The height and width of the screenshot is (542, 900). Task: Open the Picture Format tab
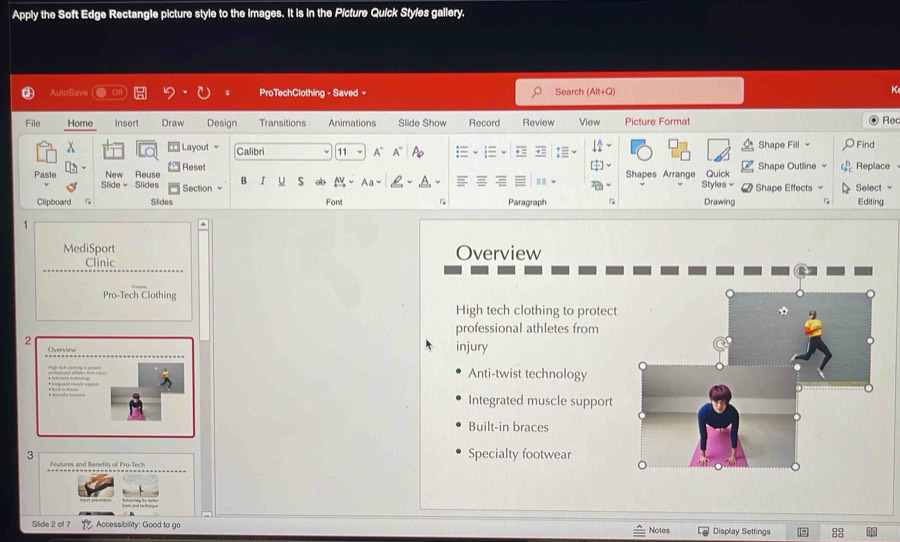coord(657,122)
